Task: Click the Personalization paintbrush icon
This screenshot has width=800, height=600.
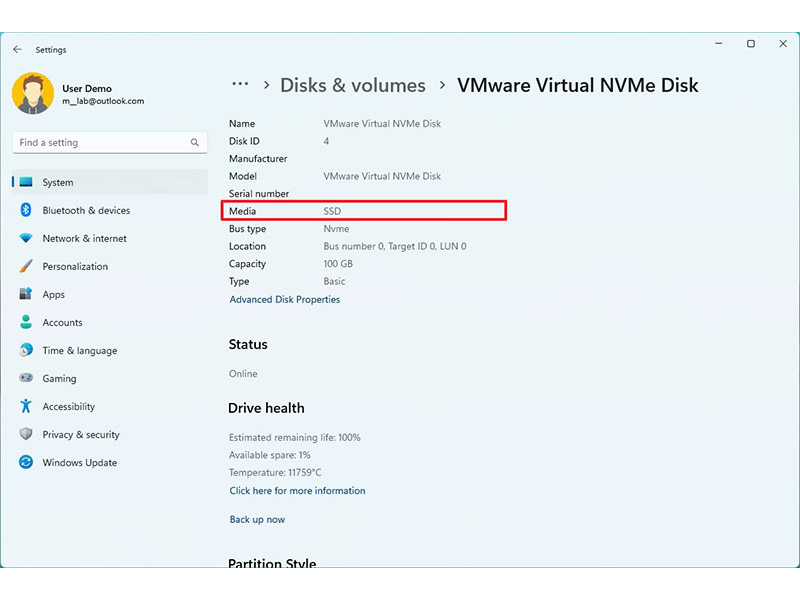Action: point(26,266)
